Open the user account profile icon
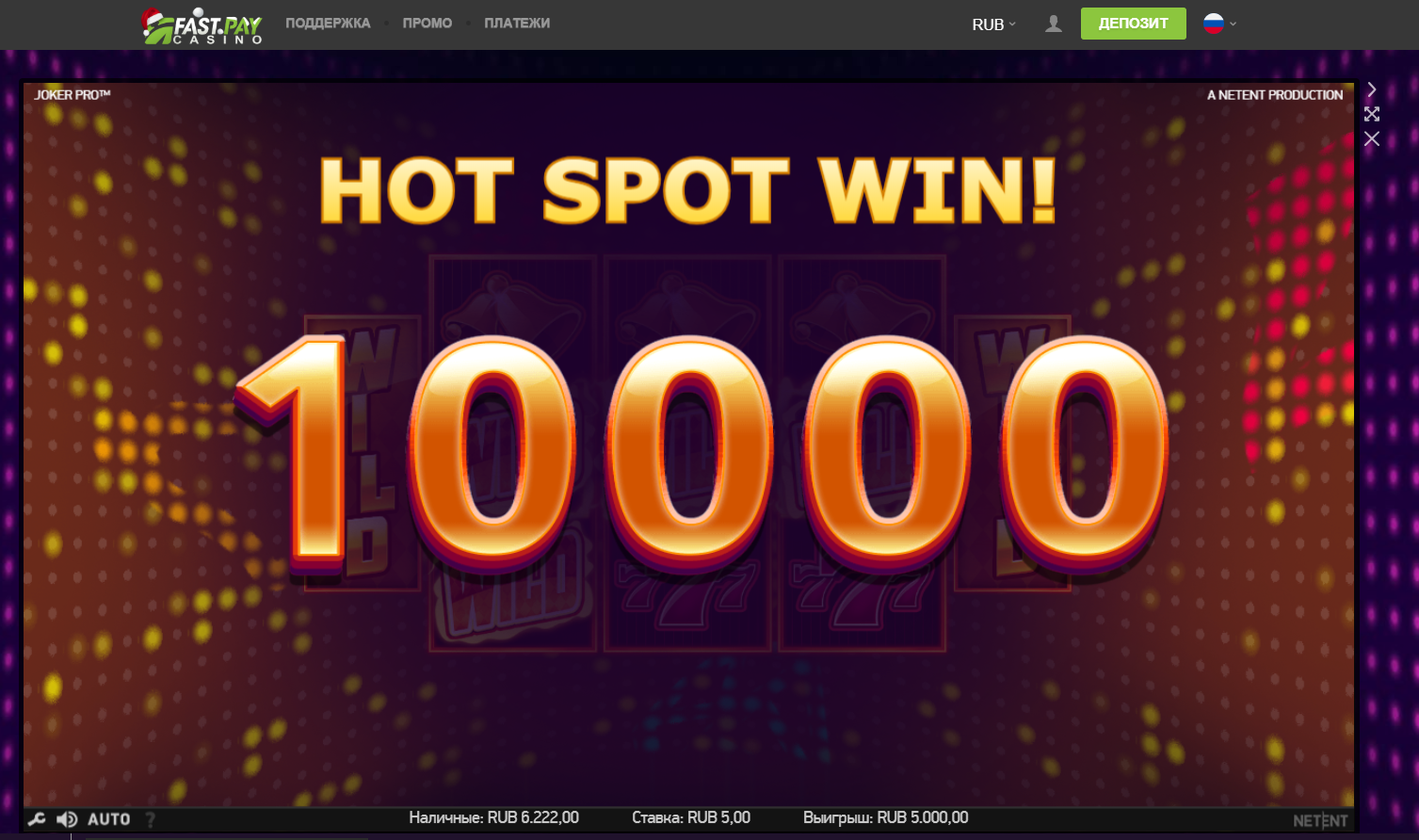The width and height of the screenshot is (1419, 840). (x=1054, y=24)
